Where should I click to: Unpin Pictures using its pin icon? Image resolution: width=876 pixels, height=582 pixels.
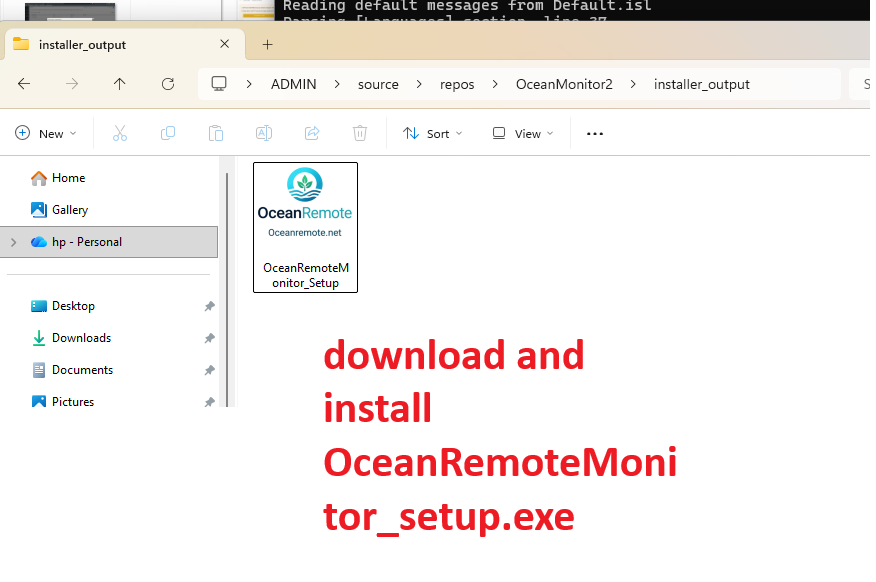210,402
